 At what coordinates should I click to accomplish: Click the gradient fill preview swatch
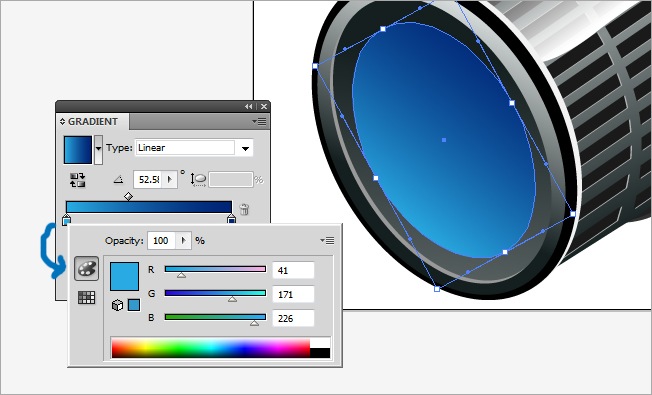pyautogui.click(x=78, y=150)
